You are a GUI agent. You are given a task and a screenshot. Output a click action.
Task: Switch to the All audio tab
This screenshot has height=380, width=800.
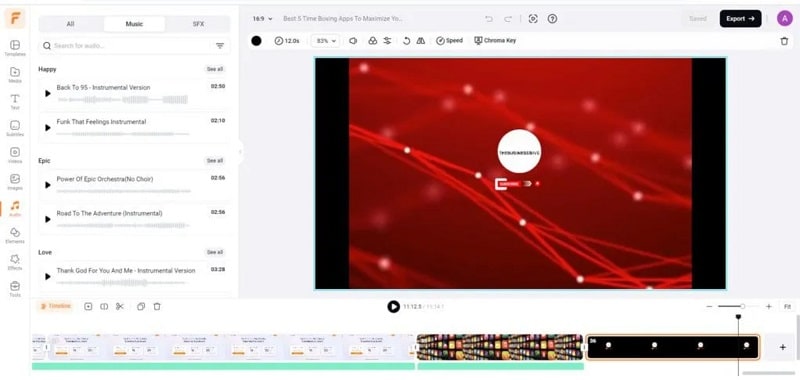(70, 24)
